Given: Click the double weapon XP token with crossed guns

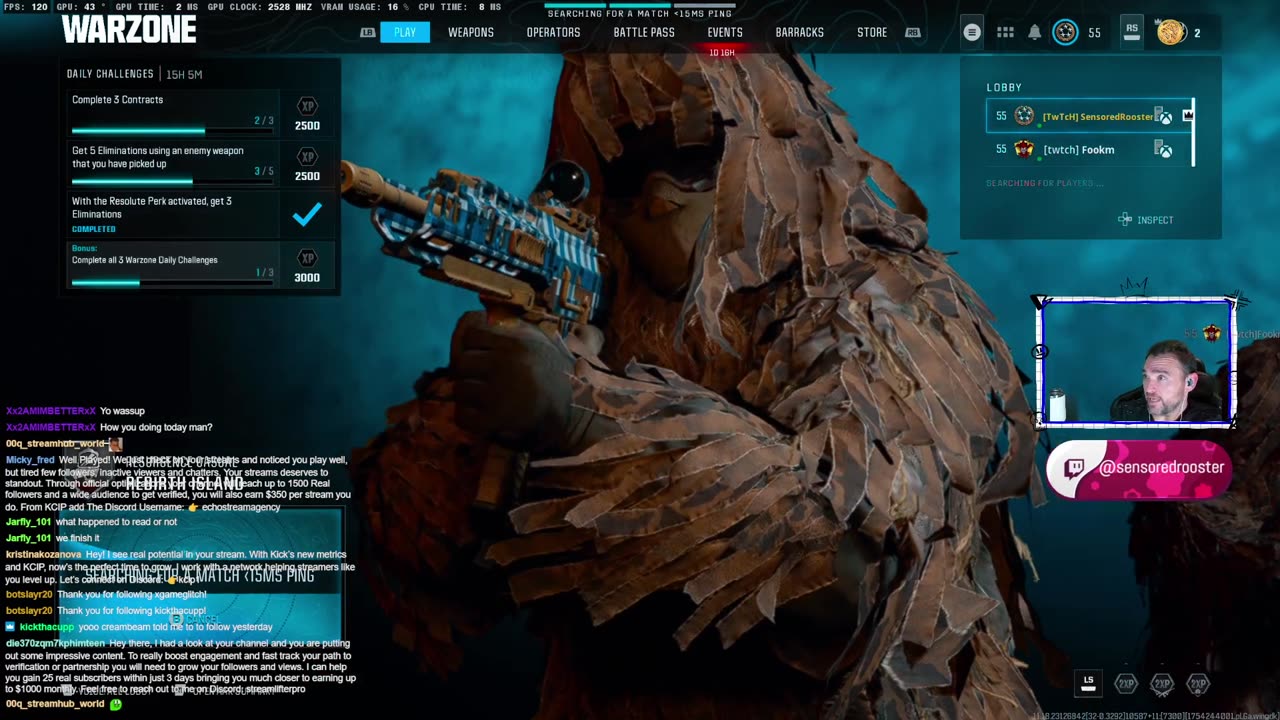Looking at the screenshot, I should 1162,684.
